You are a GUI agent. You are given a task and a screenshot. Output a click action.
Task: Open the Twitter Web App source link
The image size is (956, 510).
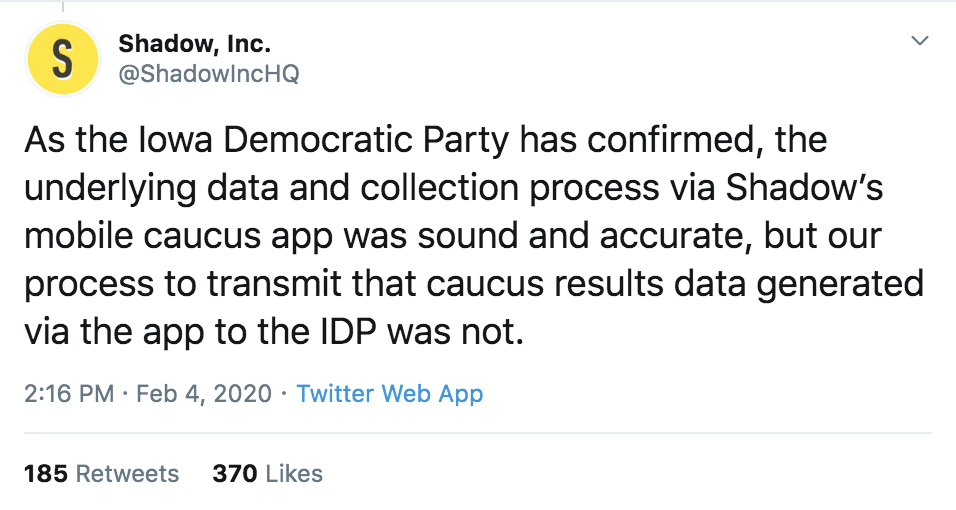[390, 393]
